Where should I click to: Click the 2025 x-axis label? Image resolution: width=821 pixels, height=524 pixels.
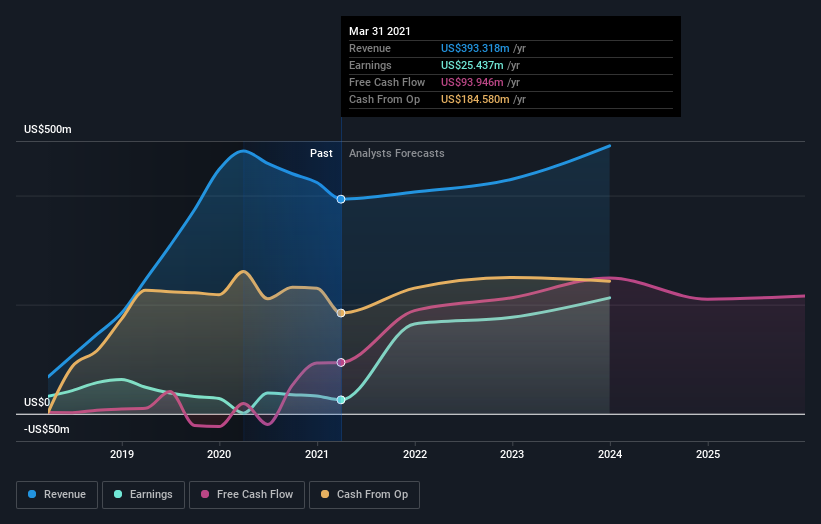tap(708, 454)
